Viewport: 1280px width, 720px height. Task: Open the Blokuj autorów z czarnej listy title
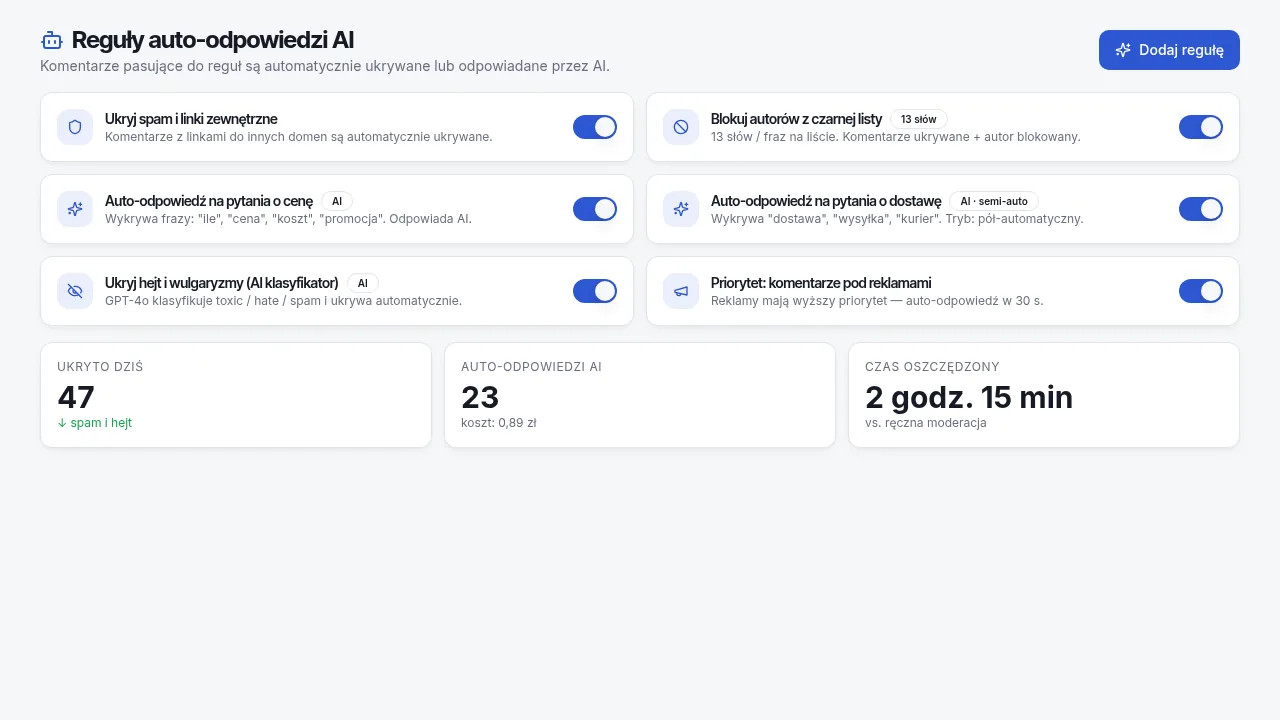(796, 119)
